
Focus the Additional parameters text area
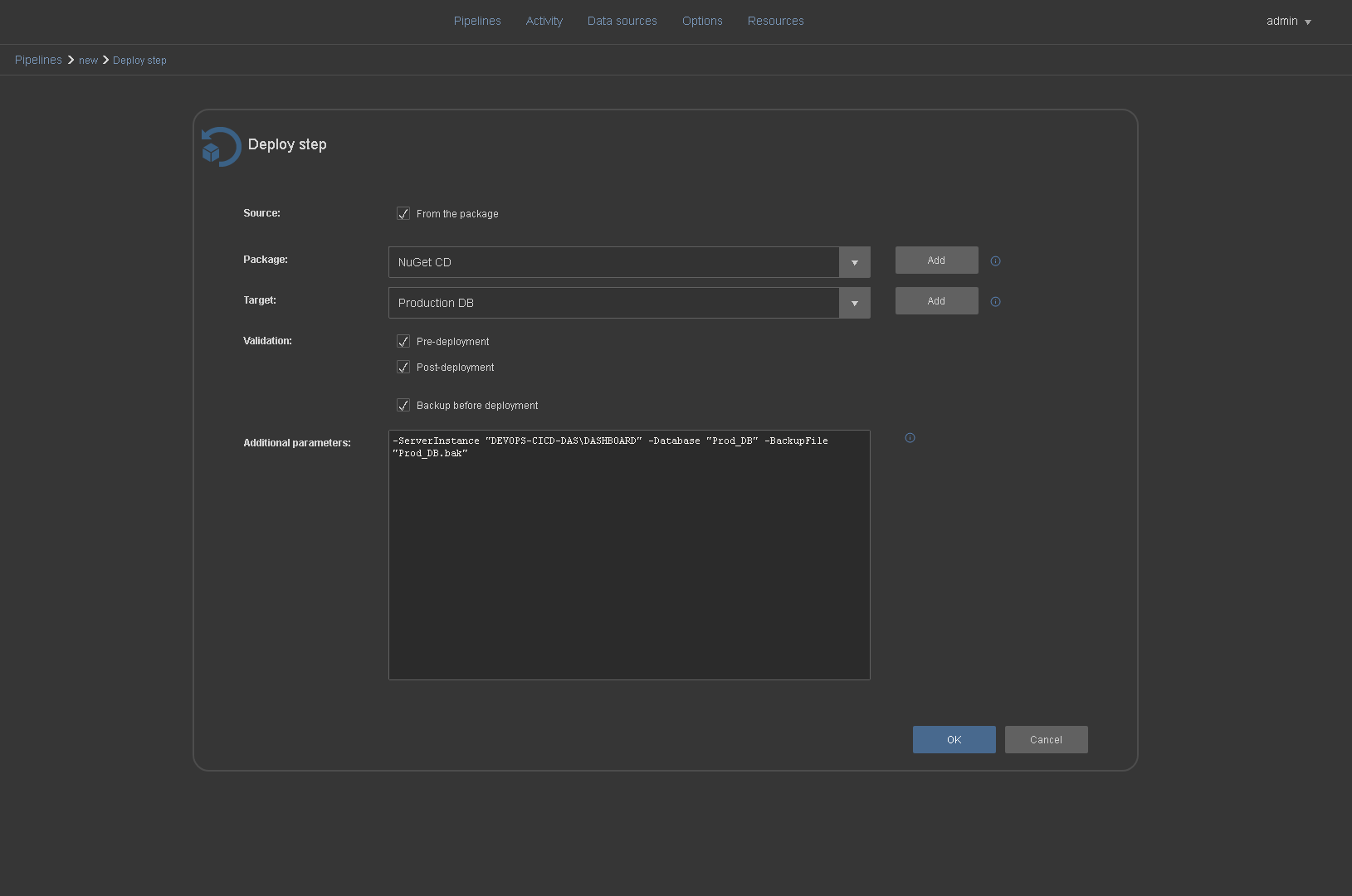point(629,555)
